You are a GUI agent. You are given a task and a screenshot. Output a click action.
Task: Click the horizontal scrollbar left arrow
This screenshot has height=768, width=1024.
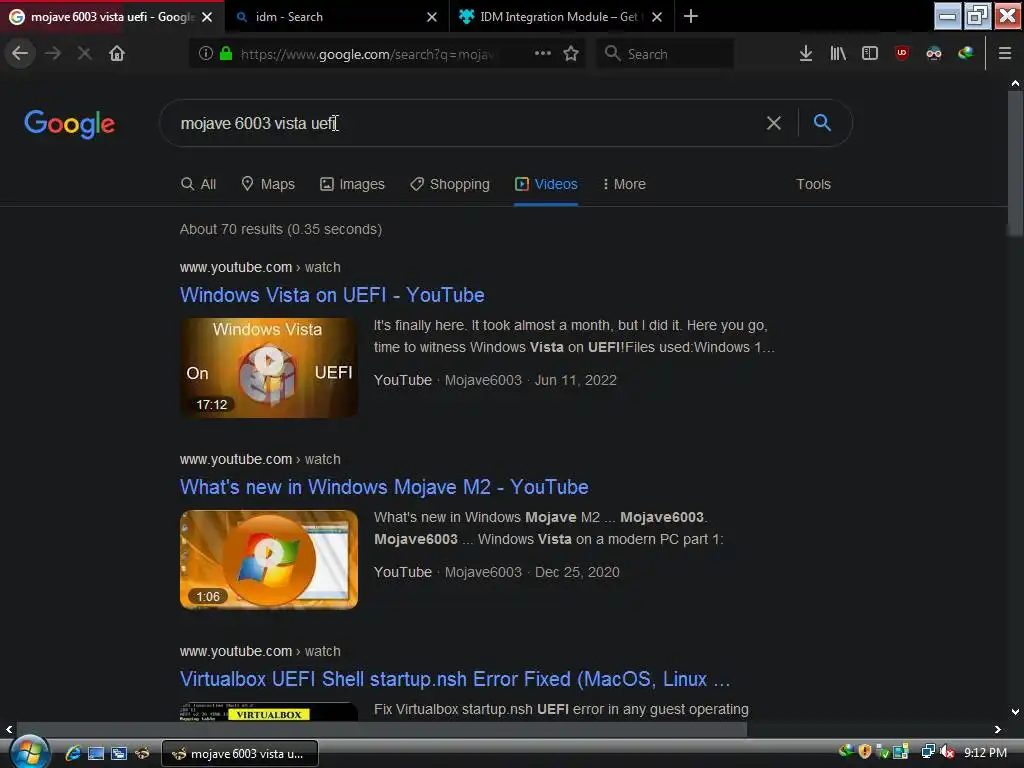[8, 729]
